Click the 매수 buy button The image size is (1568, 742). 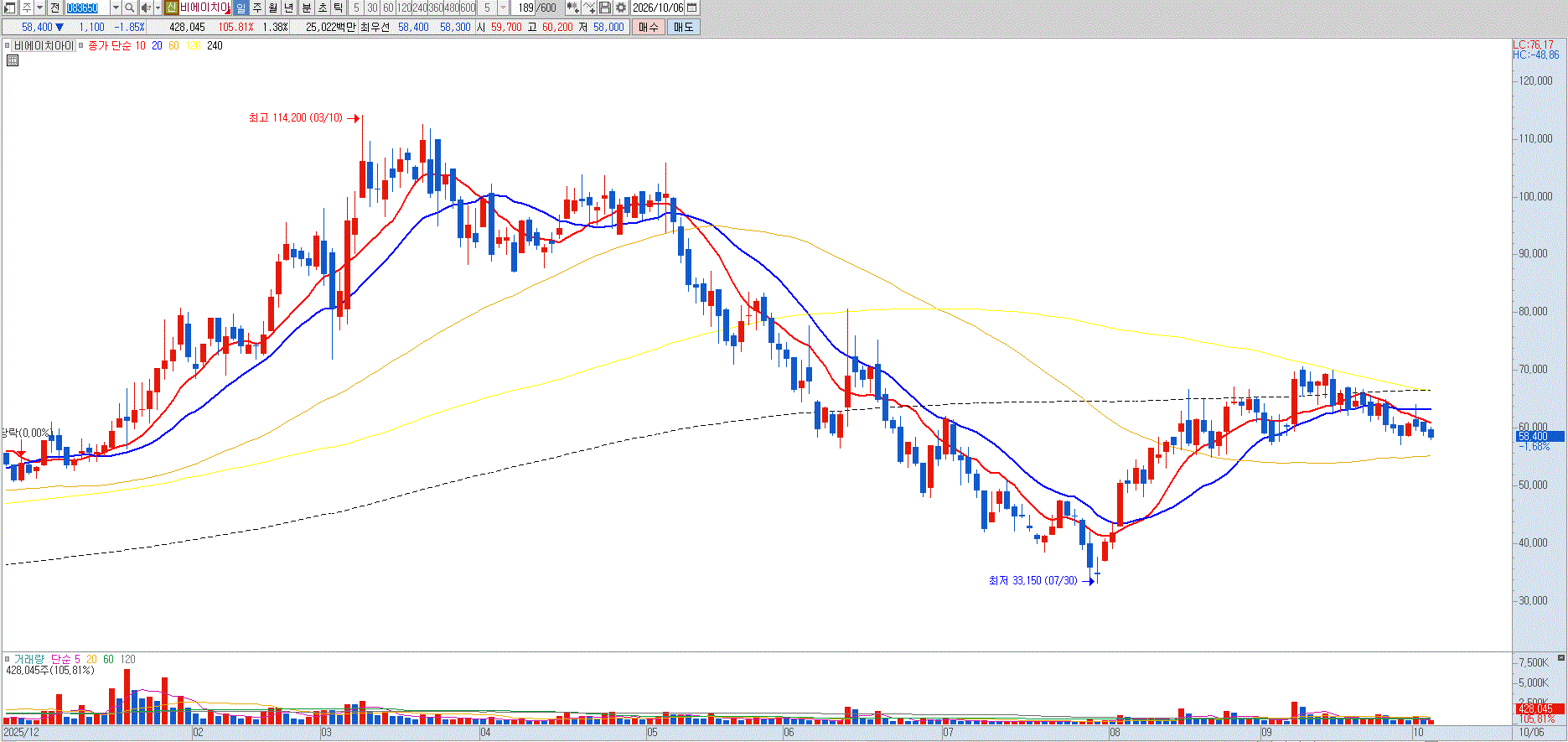648,27
